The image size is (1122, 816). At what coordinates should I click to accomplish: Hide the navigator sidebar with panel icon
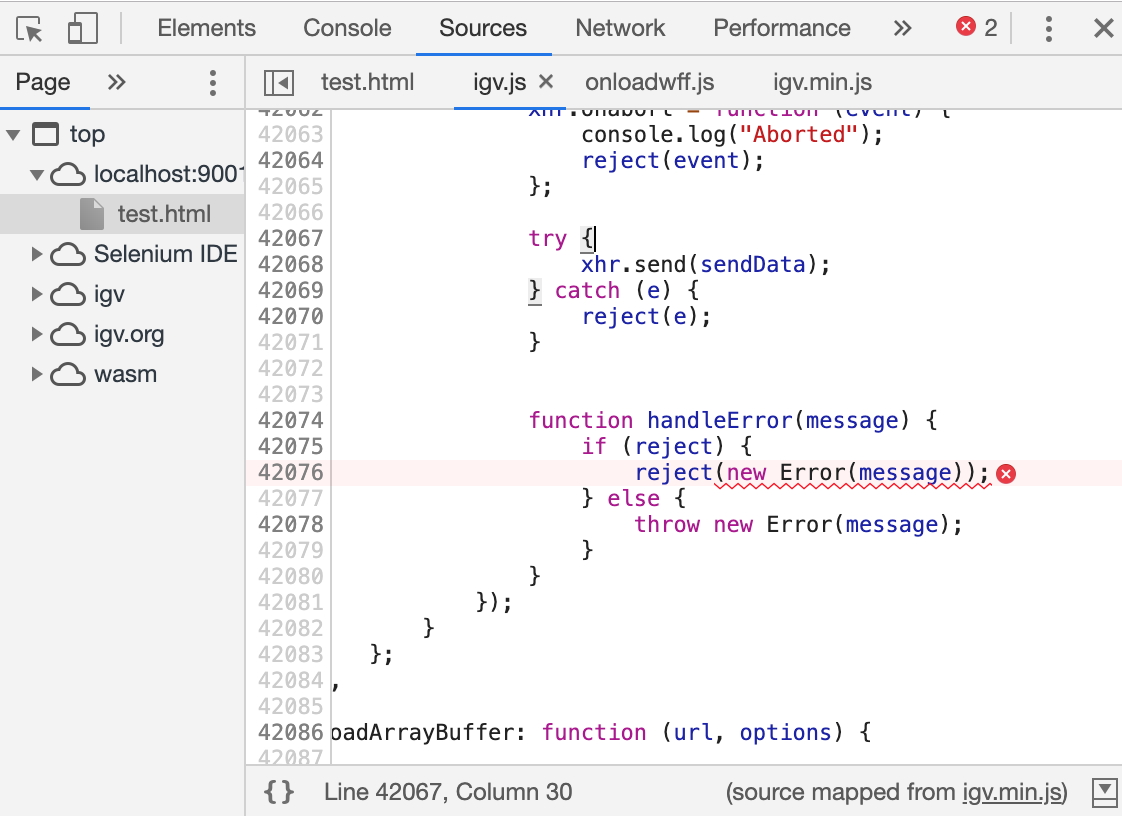pos(278,82)
